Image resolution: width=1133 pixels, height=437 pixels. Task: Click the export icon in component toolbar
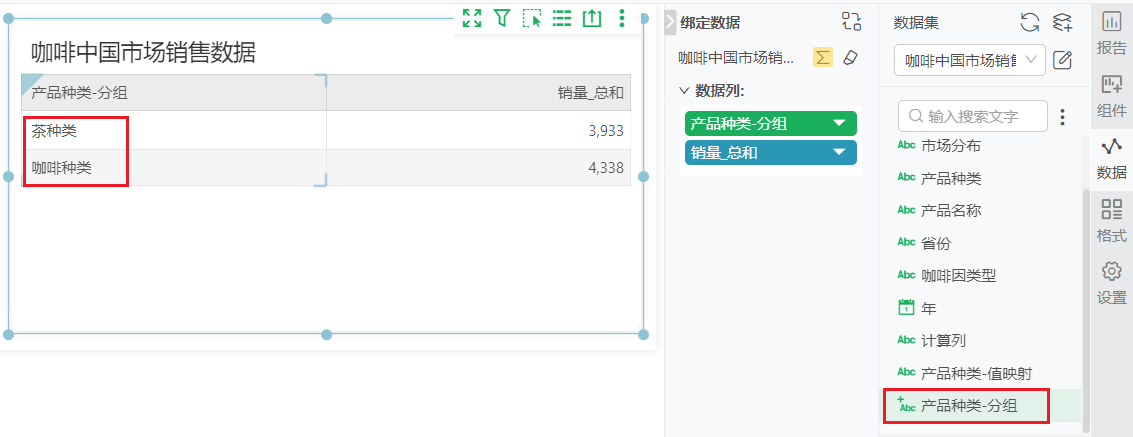(592, 18)
